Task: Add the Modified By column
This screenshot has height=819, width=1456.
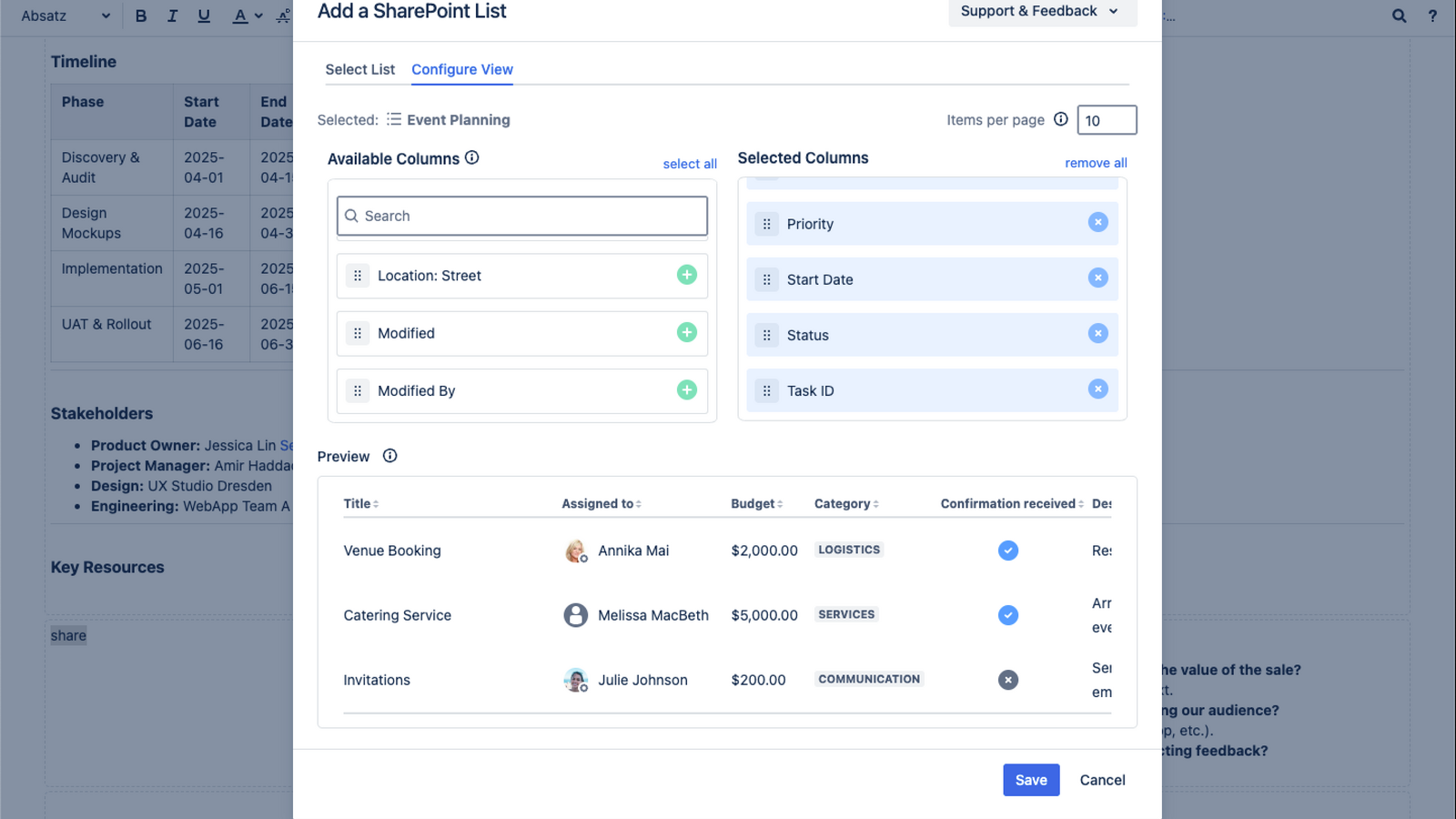Action: [x=687, y=389]
